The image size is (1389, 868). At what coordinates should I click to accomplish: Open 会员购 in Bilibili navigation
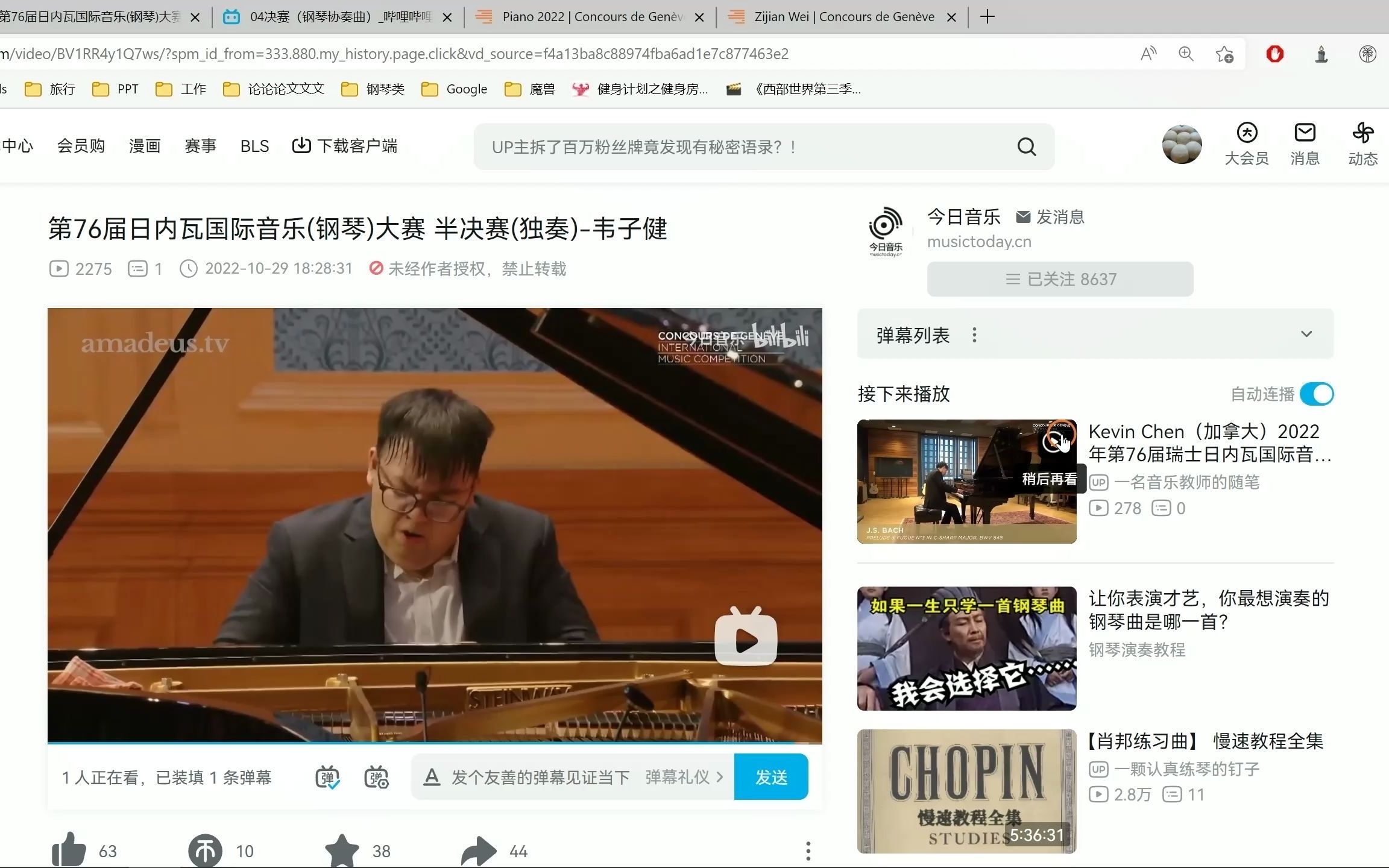pos(81,146)
